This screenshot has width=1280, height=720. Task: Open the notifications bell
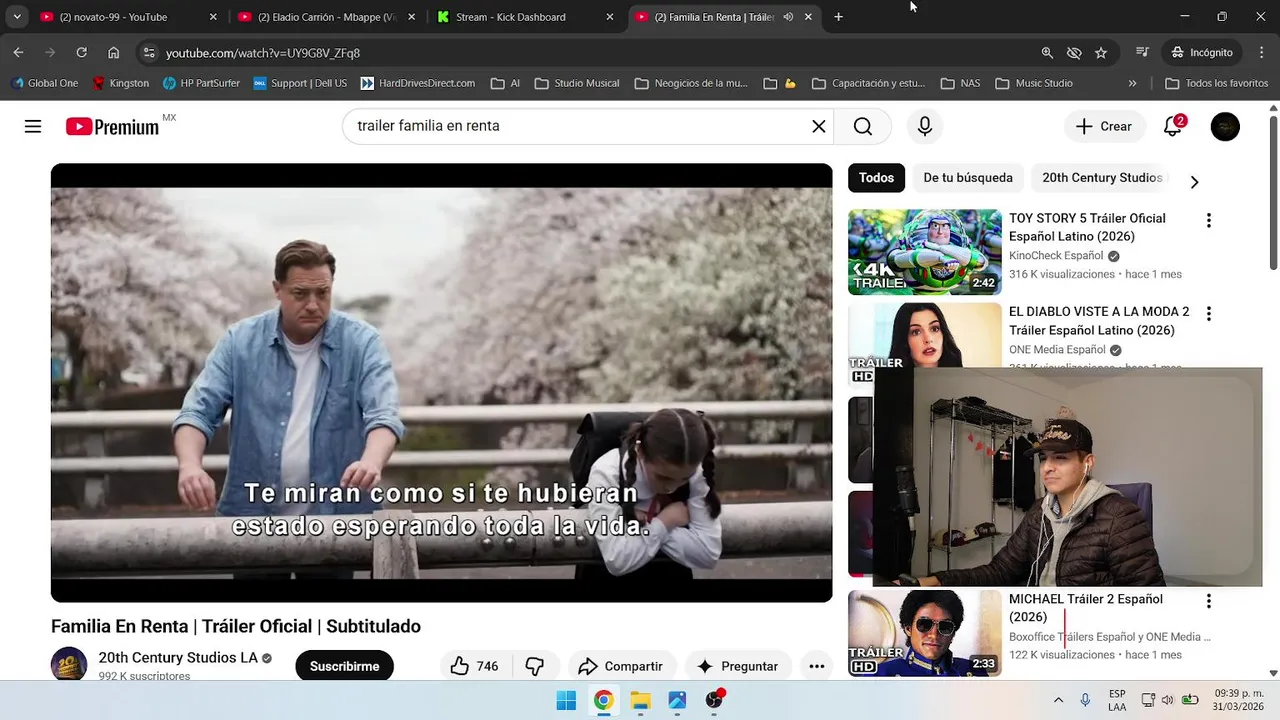tap(1173, 126)
